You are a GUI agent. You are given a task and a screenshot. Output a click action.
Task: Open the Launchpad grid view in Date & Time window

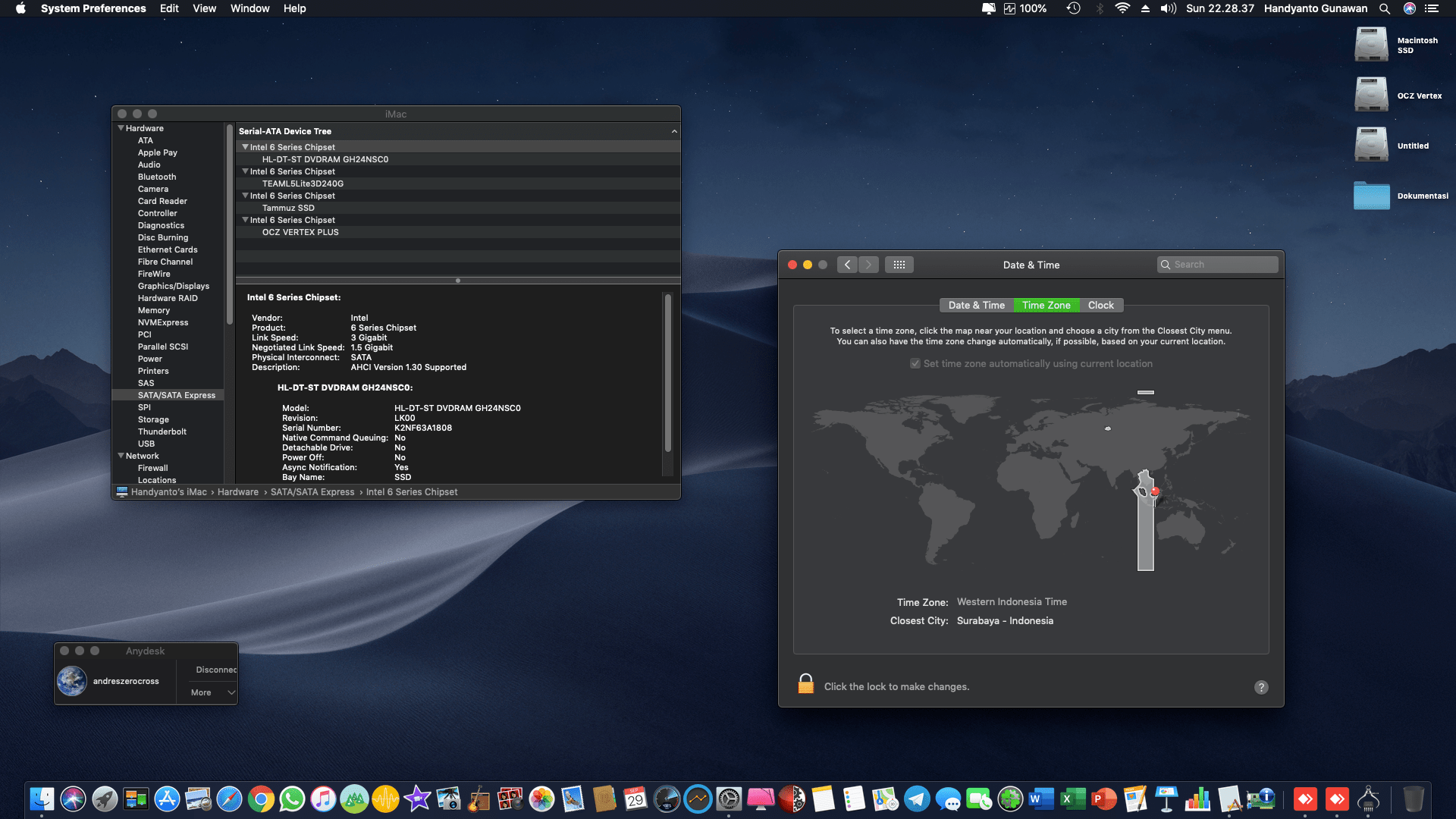pyautogui.click(x=899, y=264)
